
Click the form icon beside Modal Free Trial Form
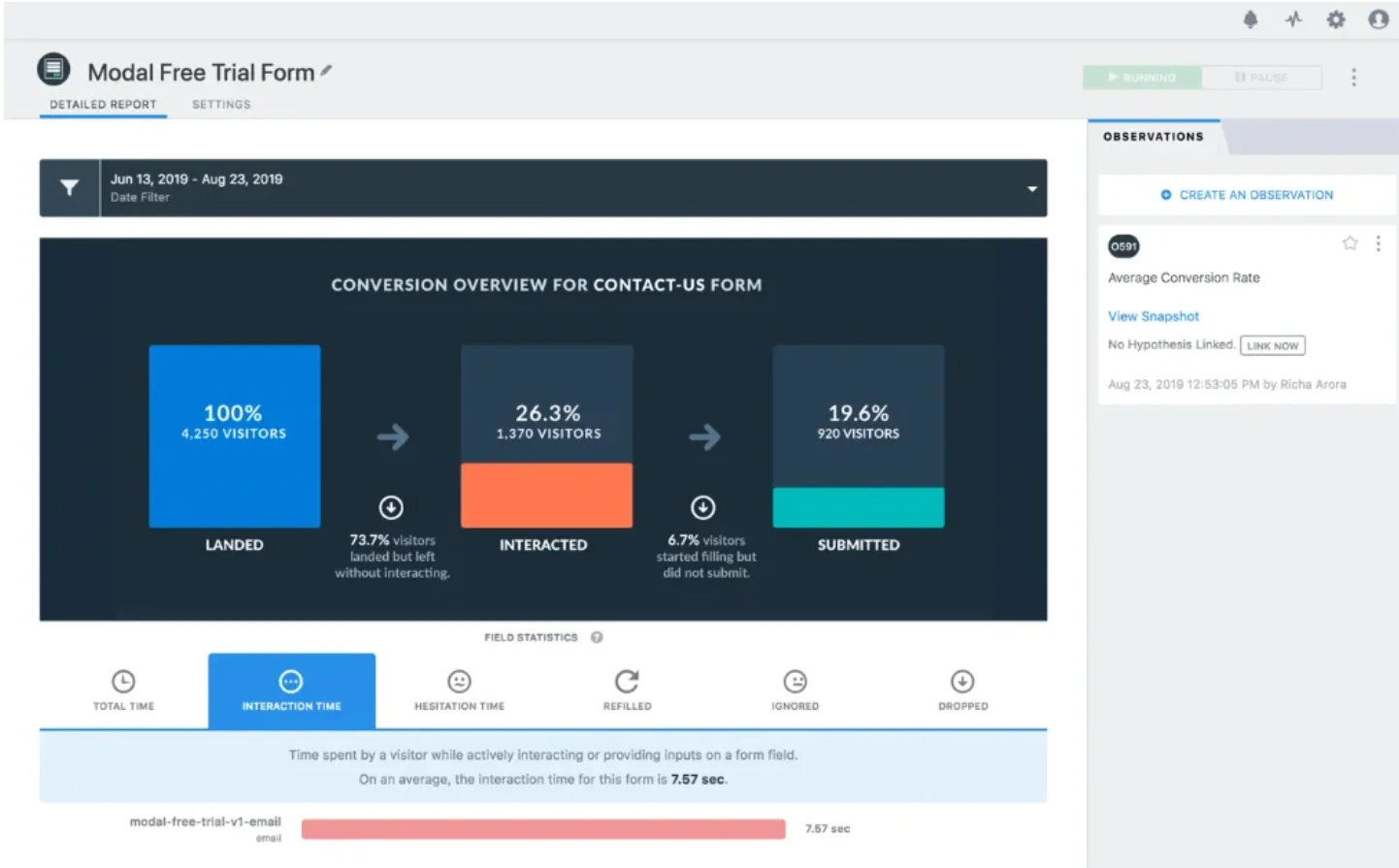point(53,70)
